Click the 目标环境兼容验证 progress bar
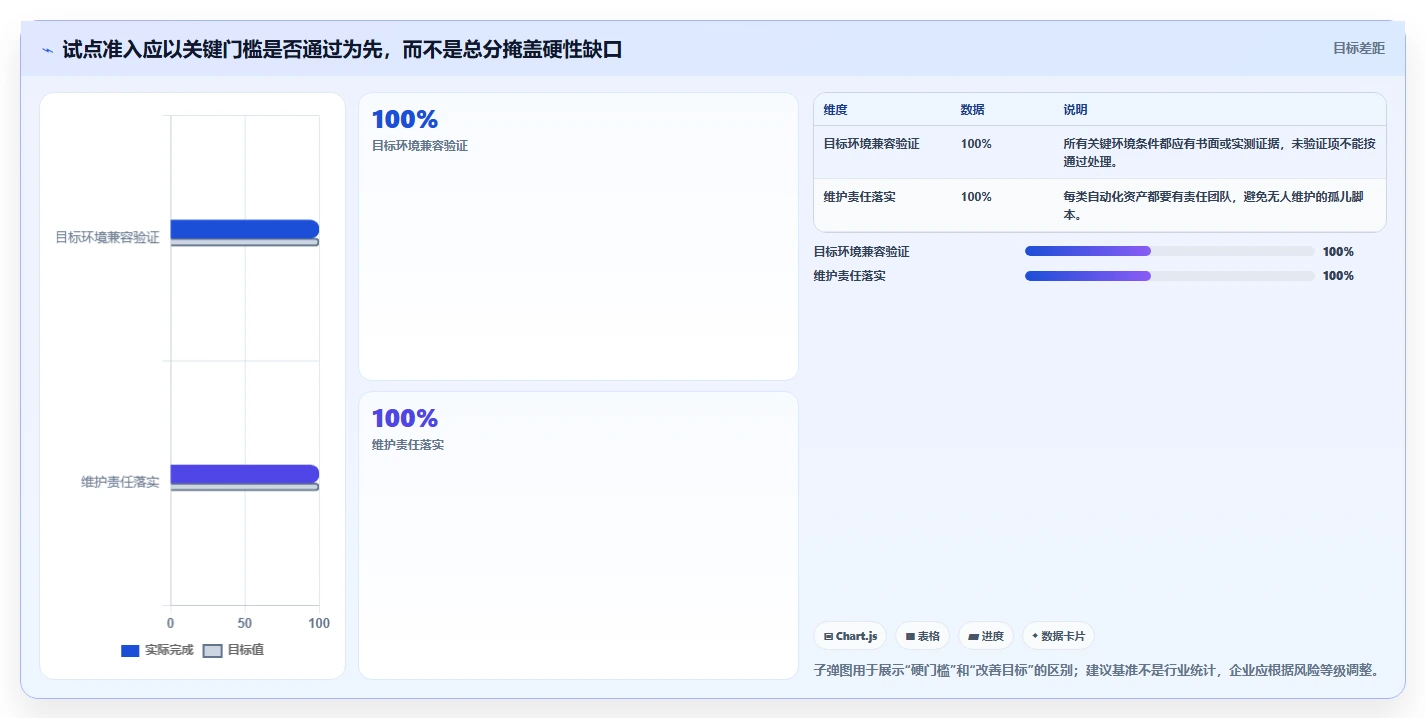 pyautogui.click(x=1169, y=251)
